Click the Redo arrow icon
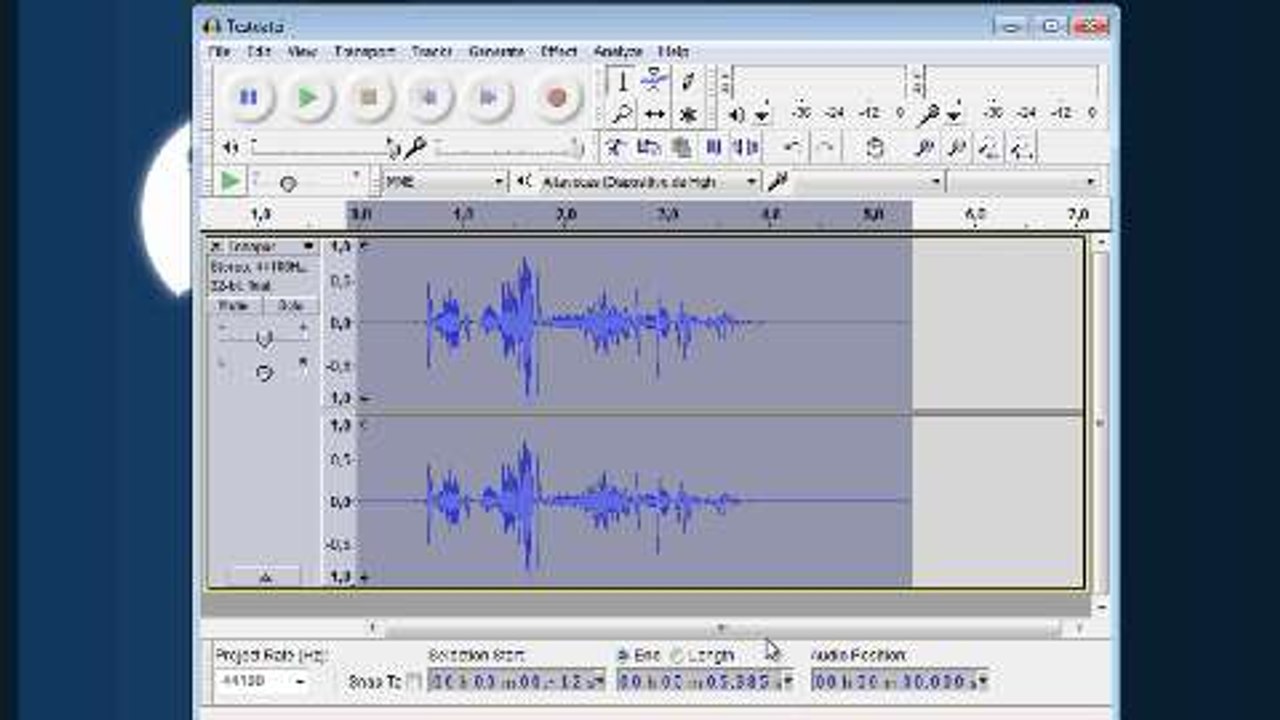The height and width of the screenshot is (720, 1280). [825, 148]
